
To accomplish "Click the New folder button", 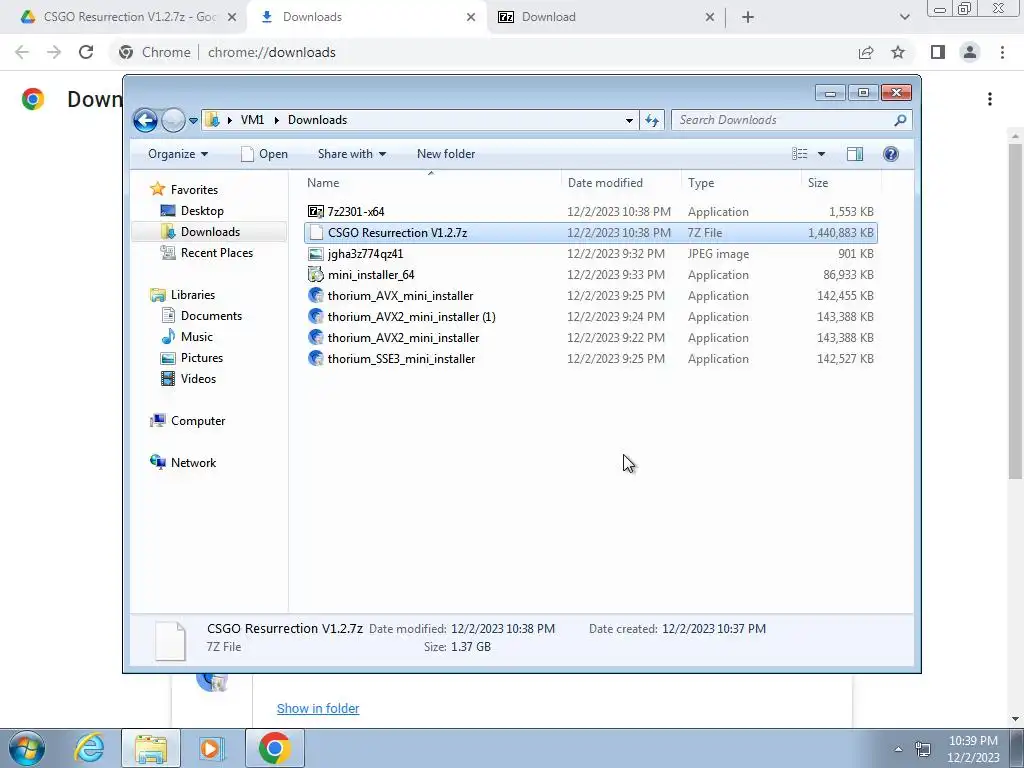I will 446,154.
